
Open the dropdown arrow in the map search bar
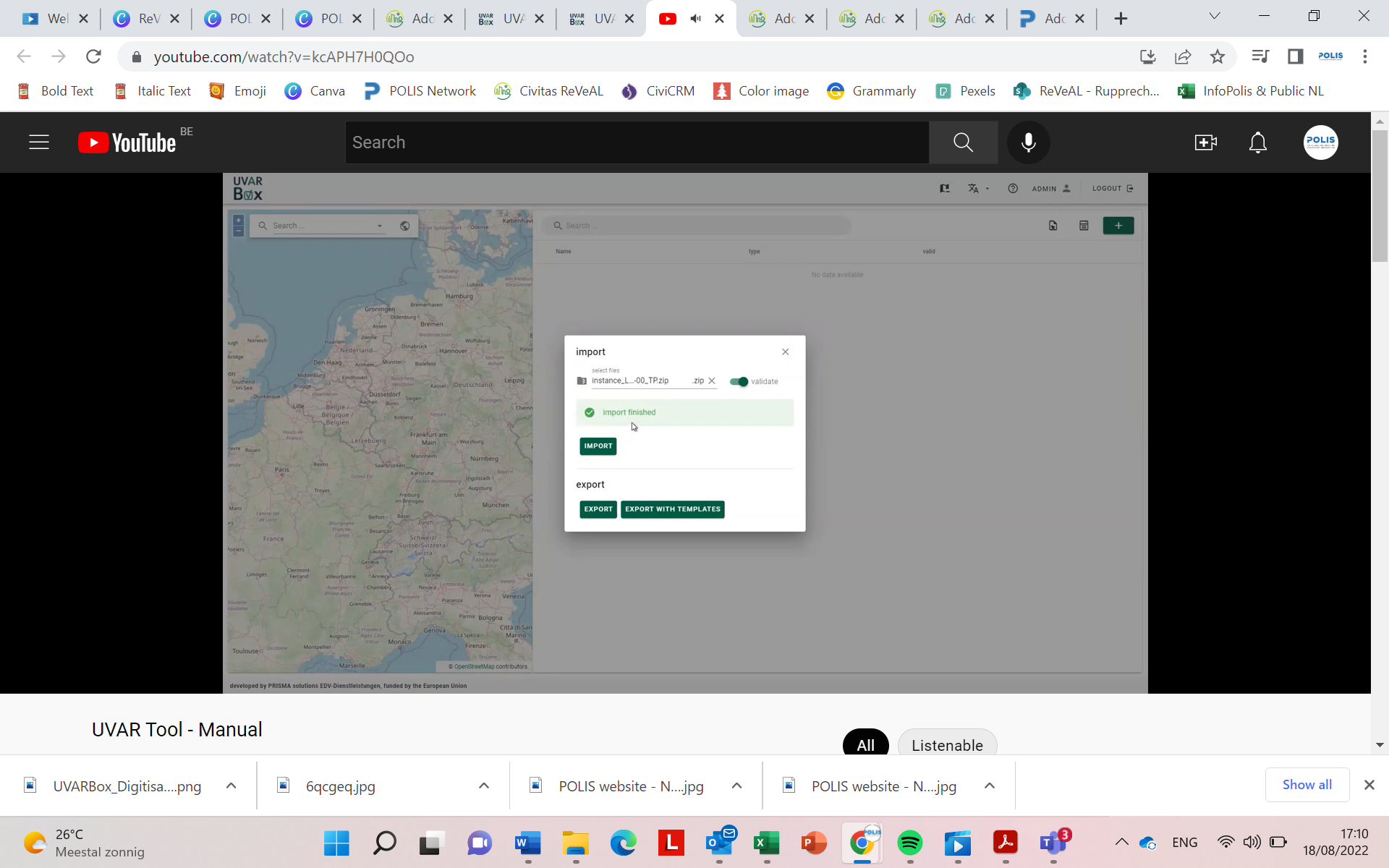[x=379, y=225]
